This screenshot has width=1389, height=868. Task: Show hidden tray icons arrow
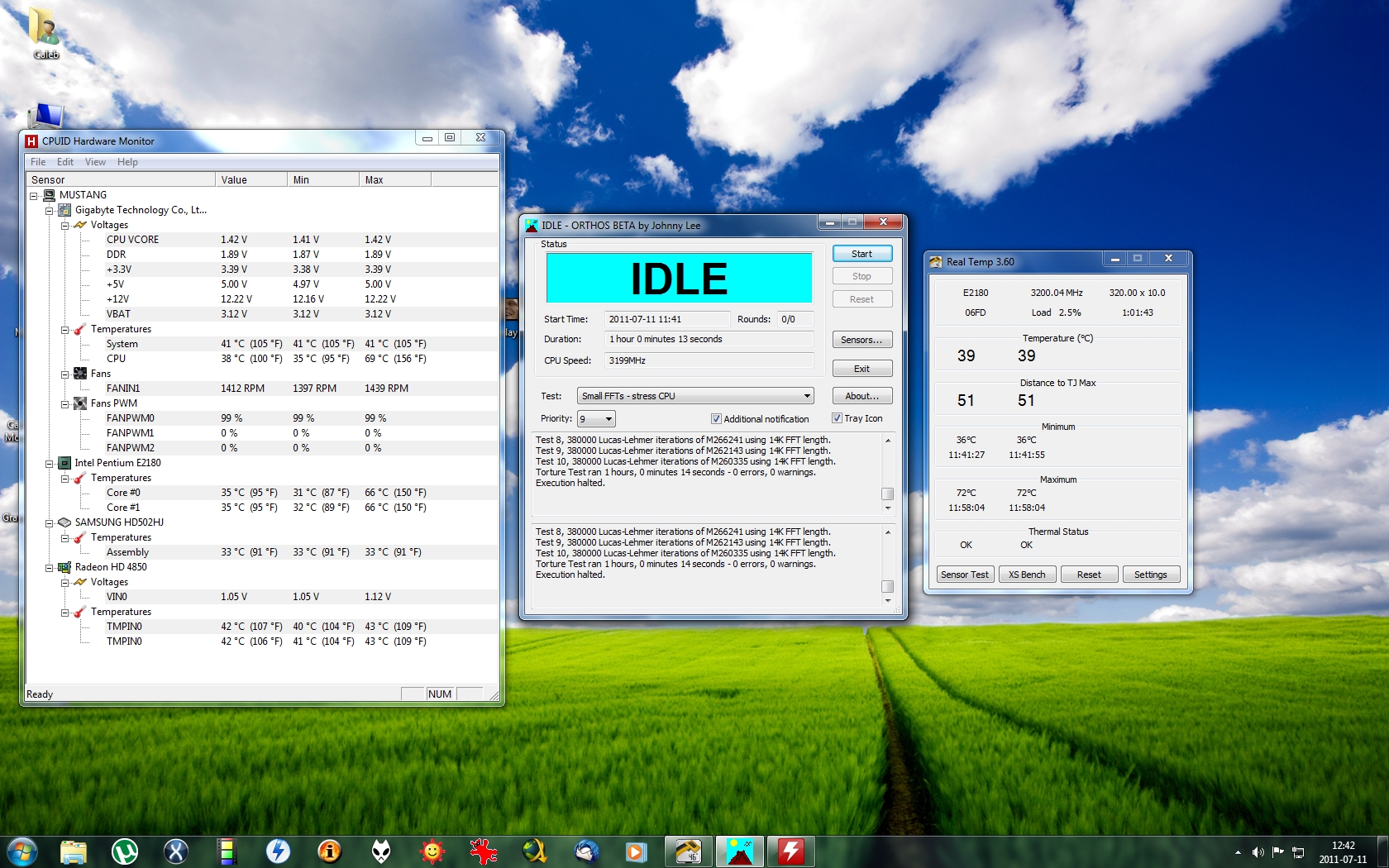pos(1238,852)
